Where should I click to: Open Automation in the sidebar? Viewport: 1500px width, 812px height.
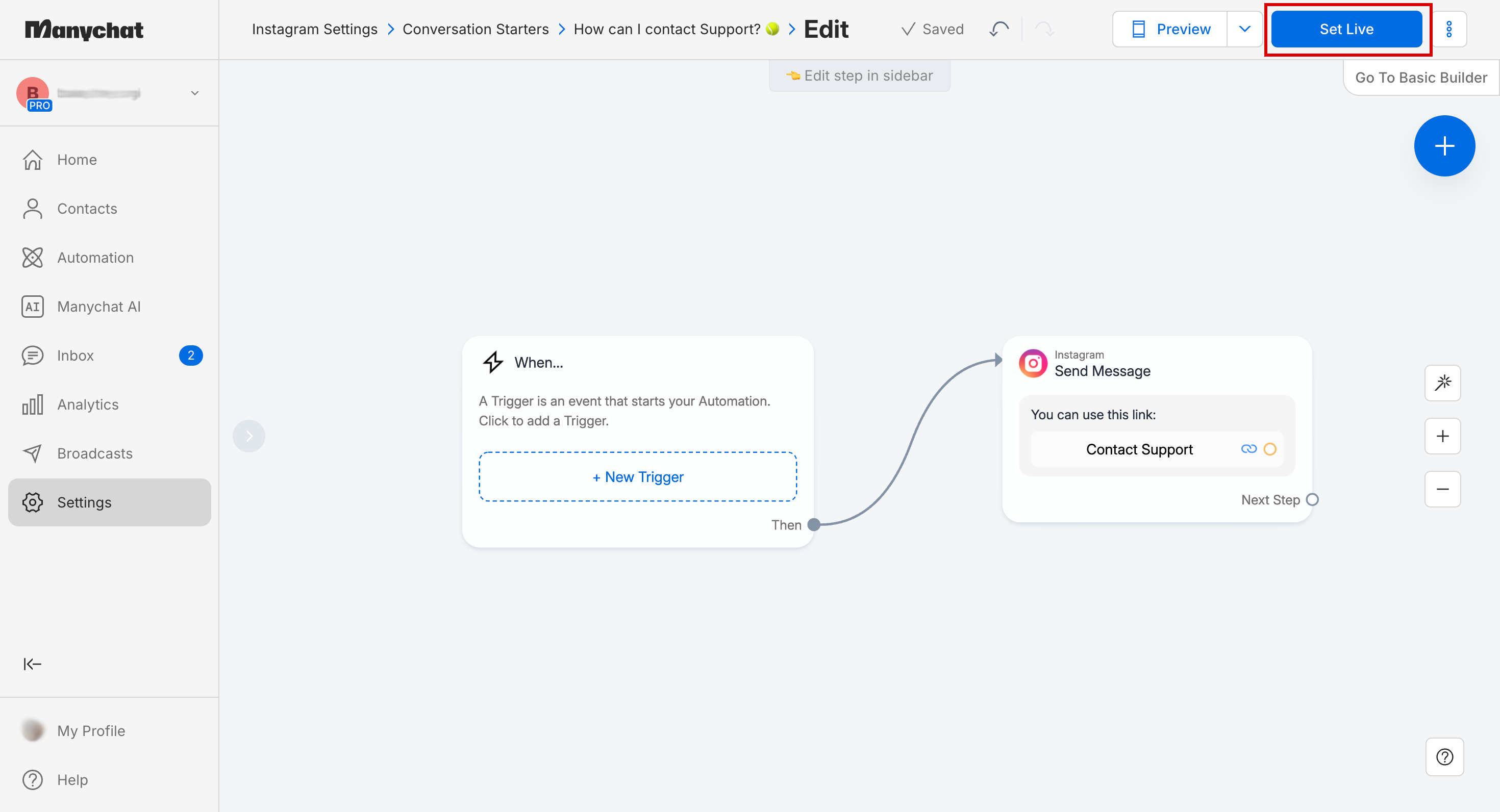(95, 257)
